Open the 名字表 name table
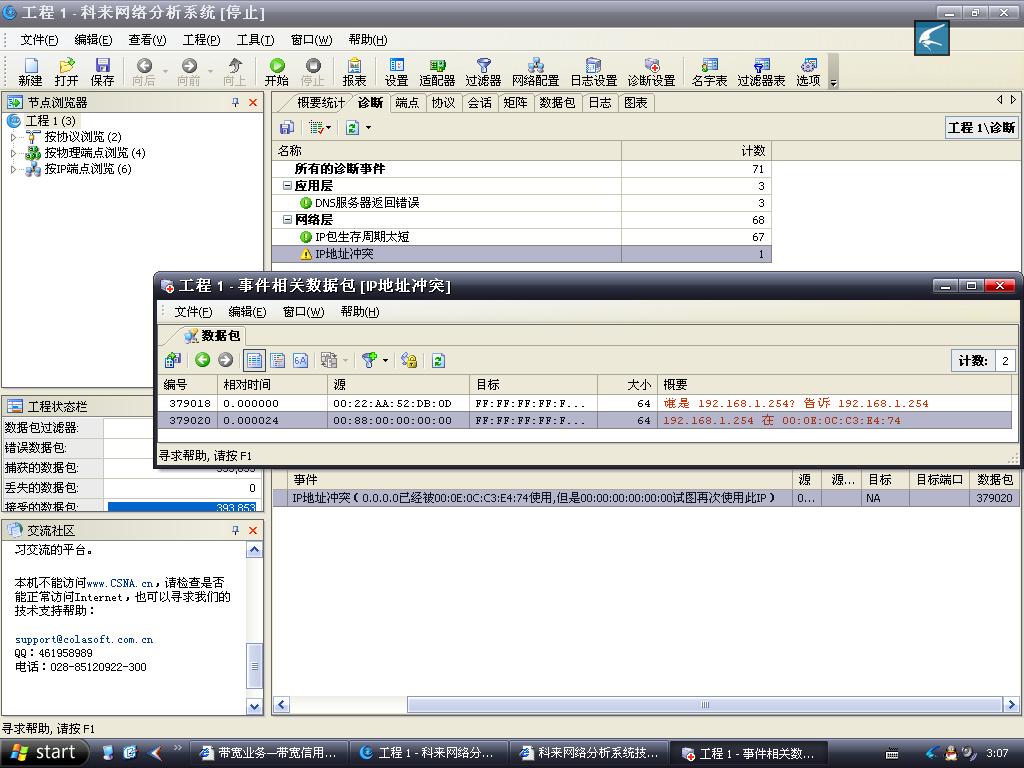The width and height of the screenshot is (1024, 768). 709,71
